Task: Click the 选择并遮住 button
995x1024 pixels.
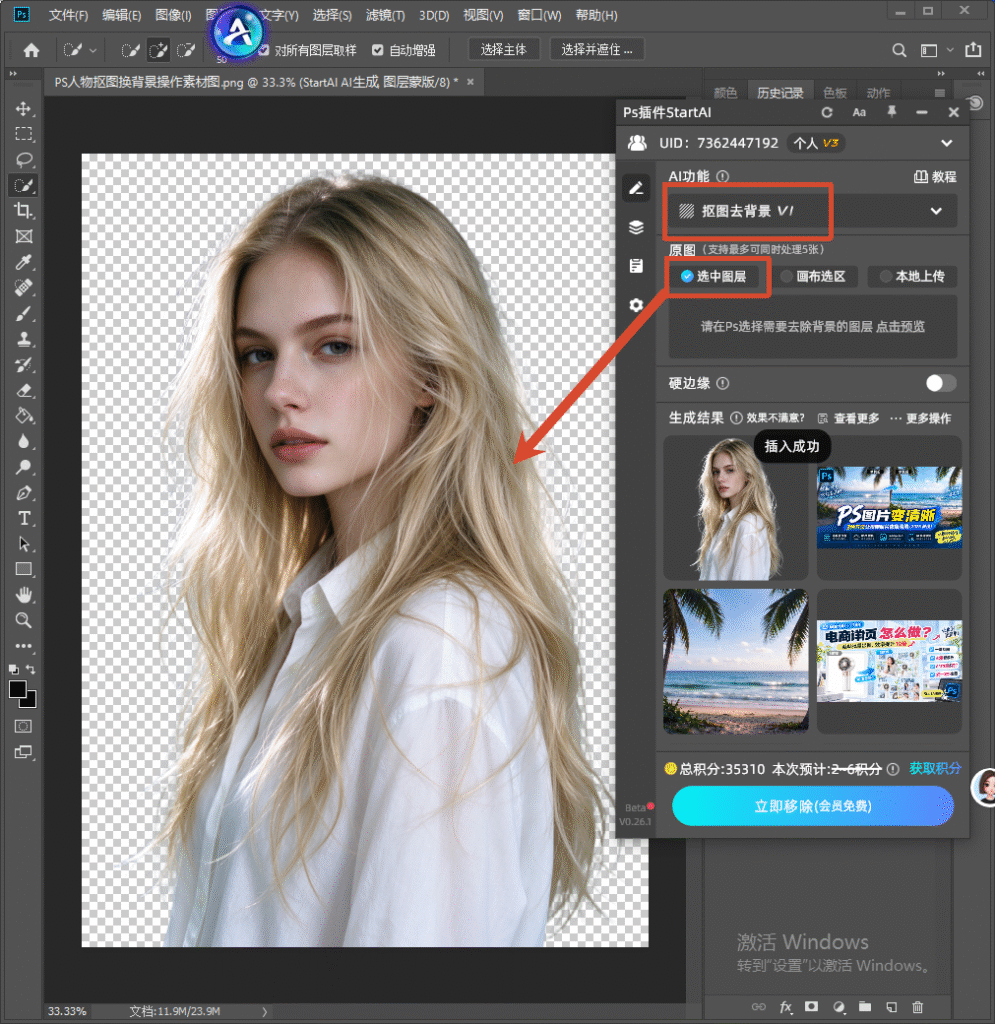Action: 597,50
